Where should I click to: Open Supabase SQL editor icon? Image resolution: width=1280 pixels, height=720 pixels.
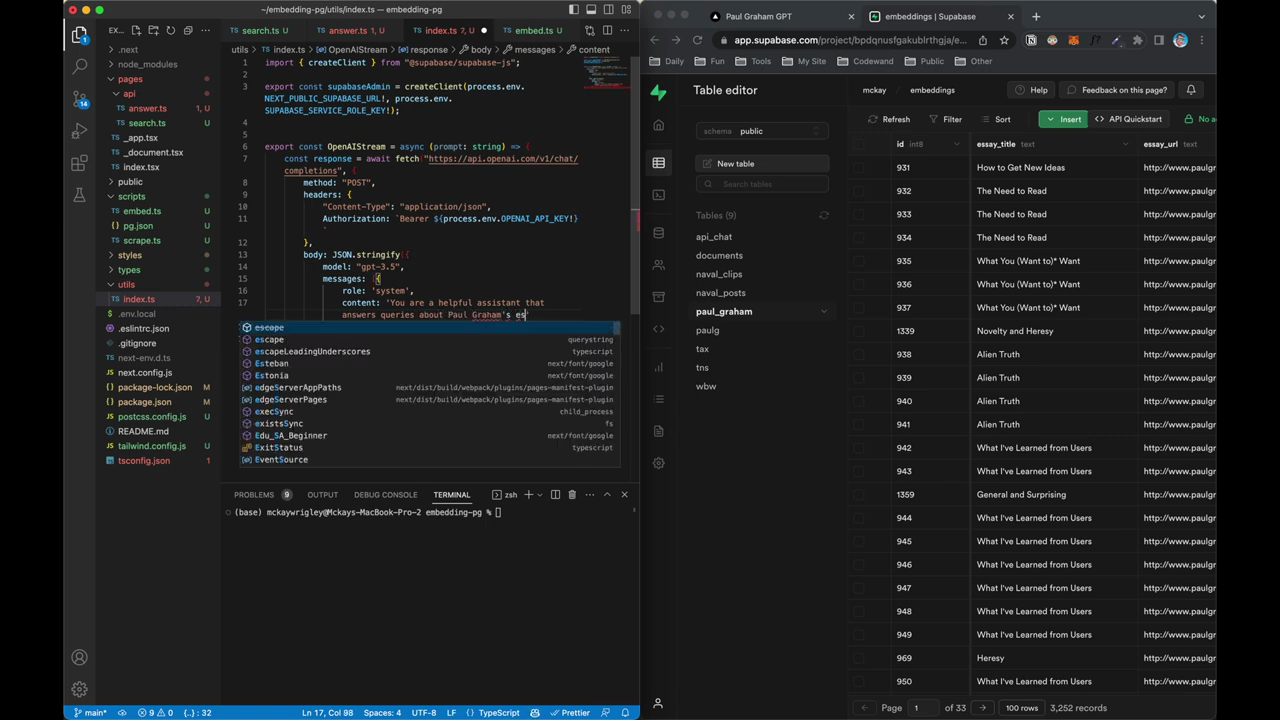[658, 195]
